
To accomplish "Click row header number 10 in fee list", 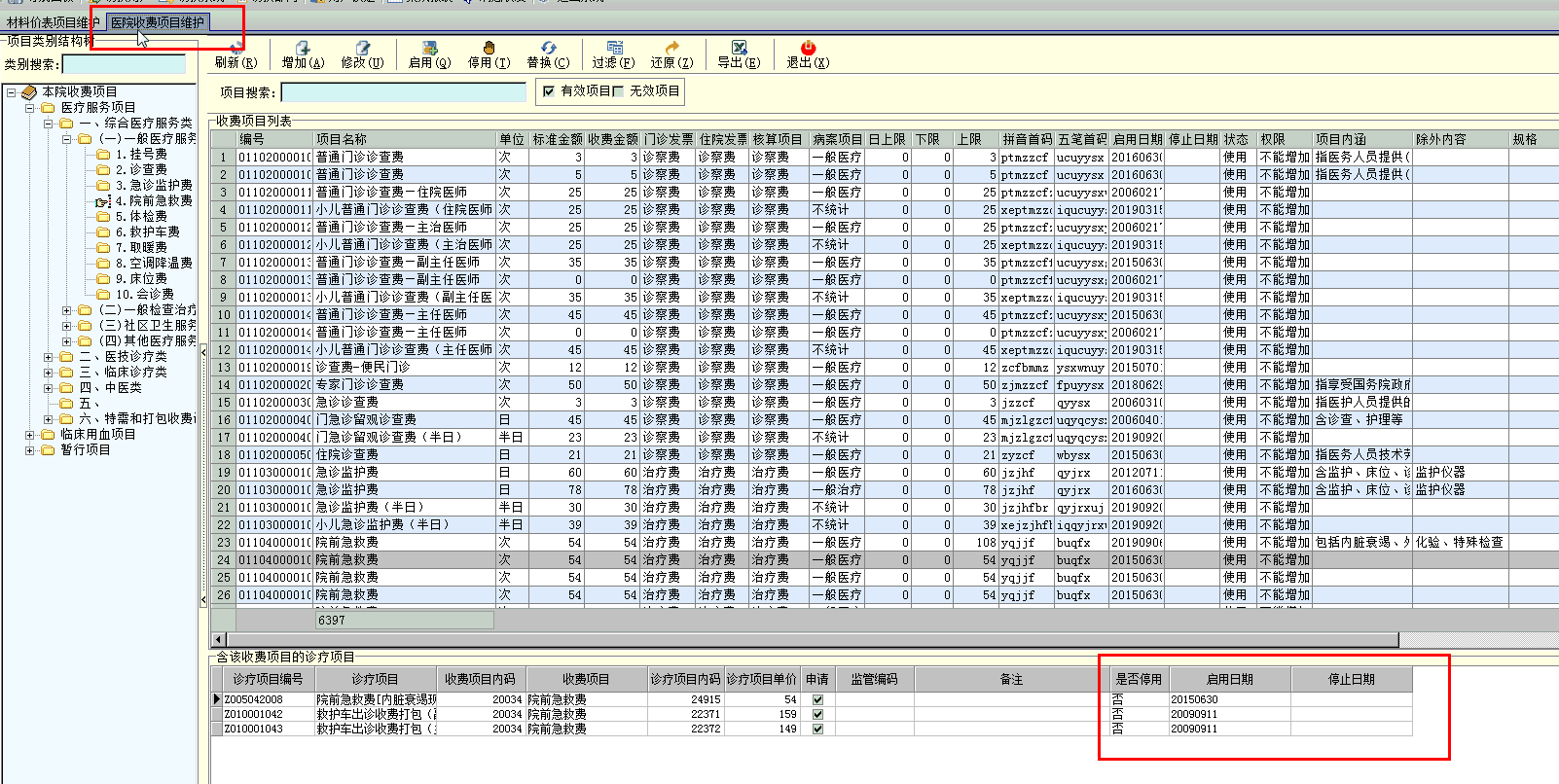I will coord(224,315).
